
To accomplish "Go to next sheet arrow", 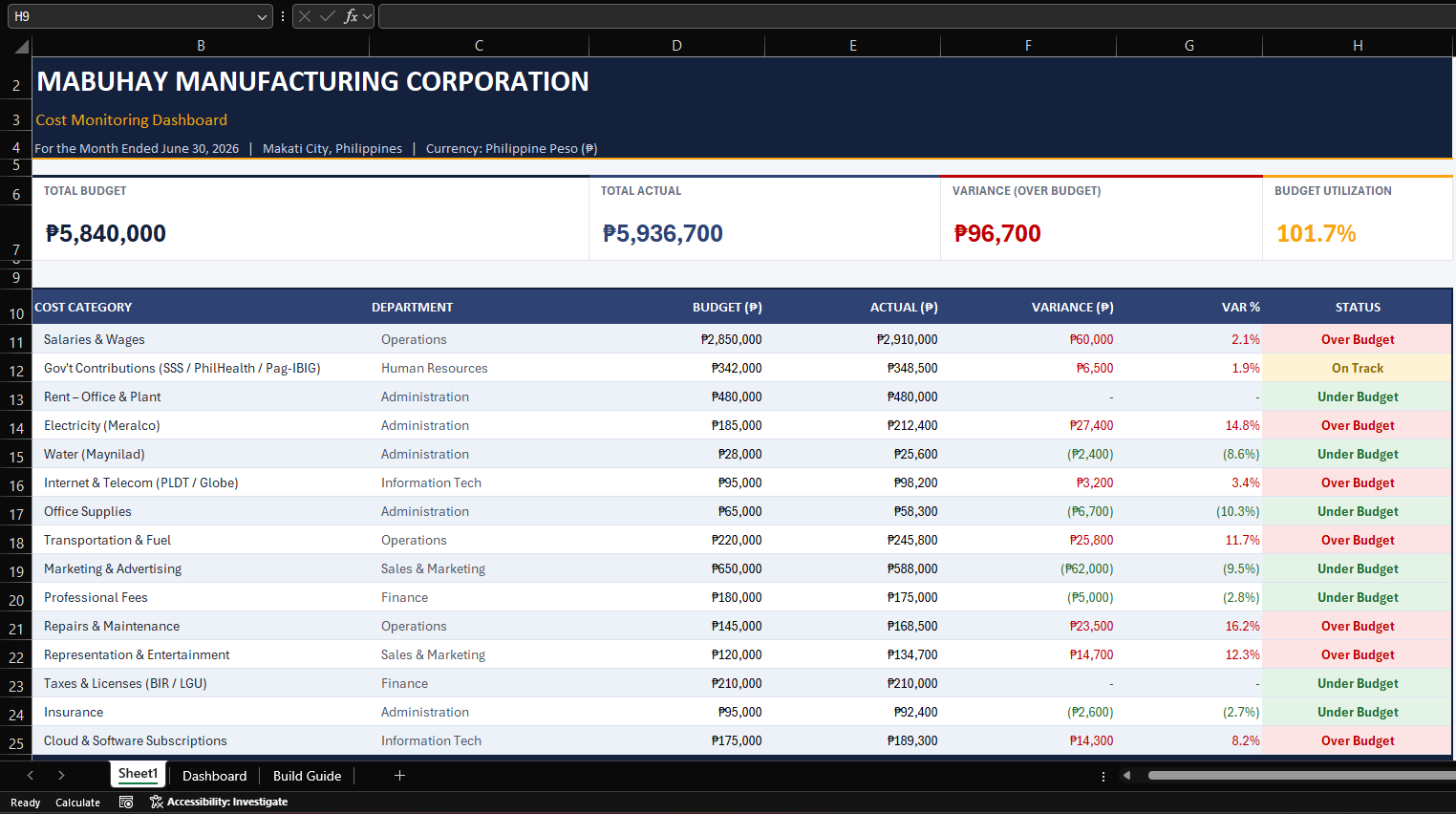I will pos(61,776).
